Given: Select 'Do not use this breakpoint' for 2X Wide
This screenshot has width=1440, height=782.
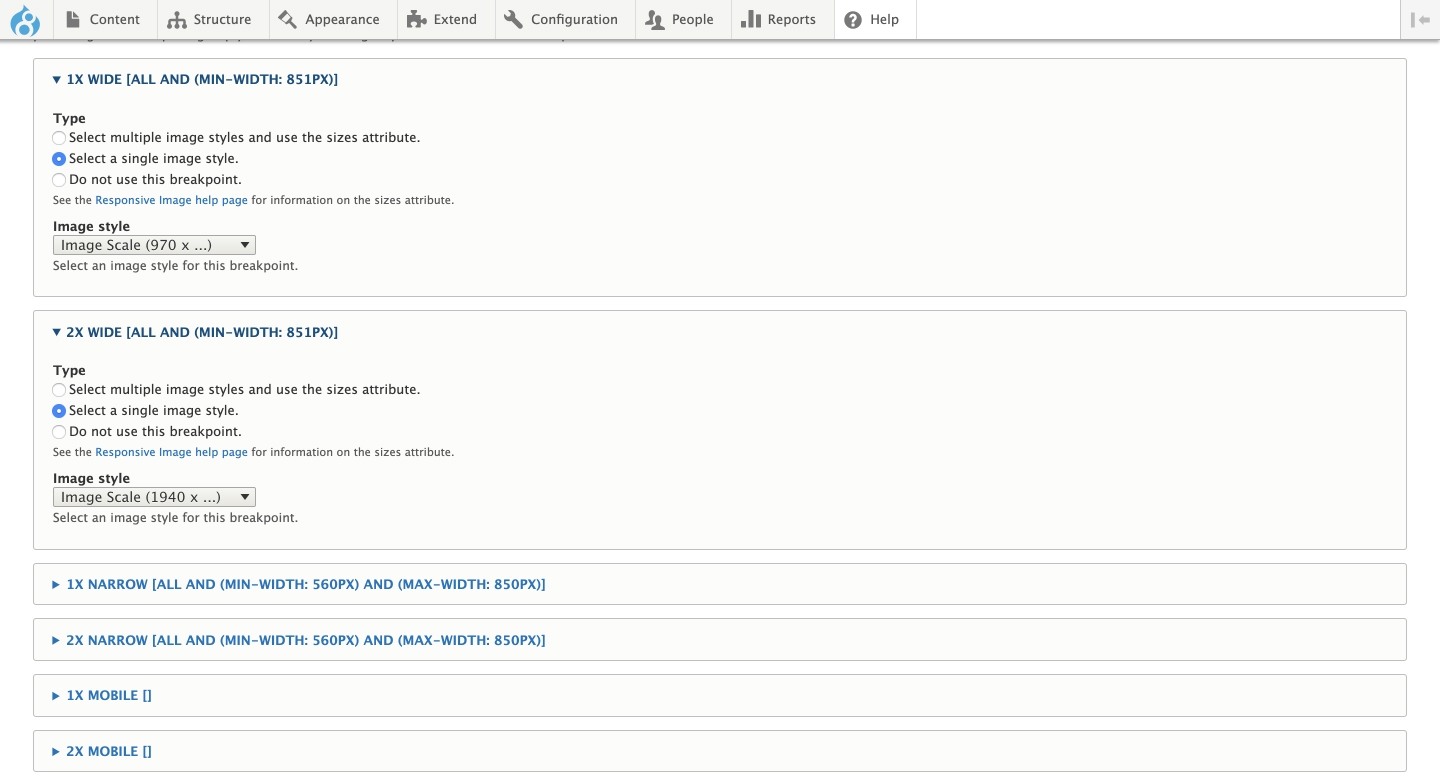Looking at the screenshot, I should (60, 432).
